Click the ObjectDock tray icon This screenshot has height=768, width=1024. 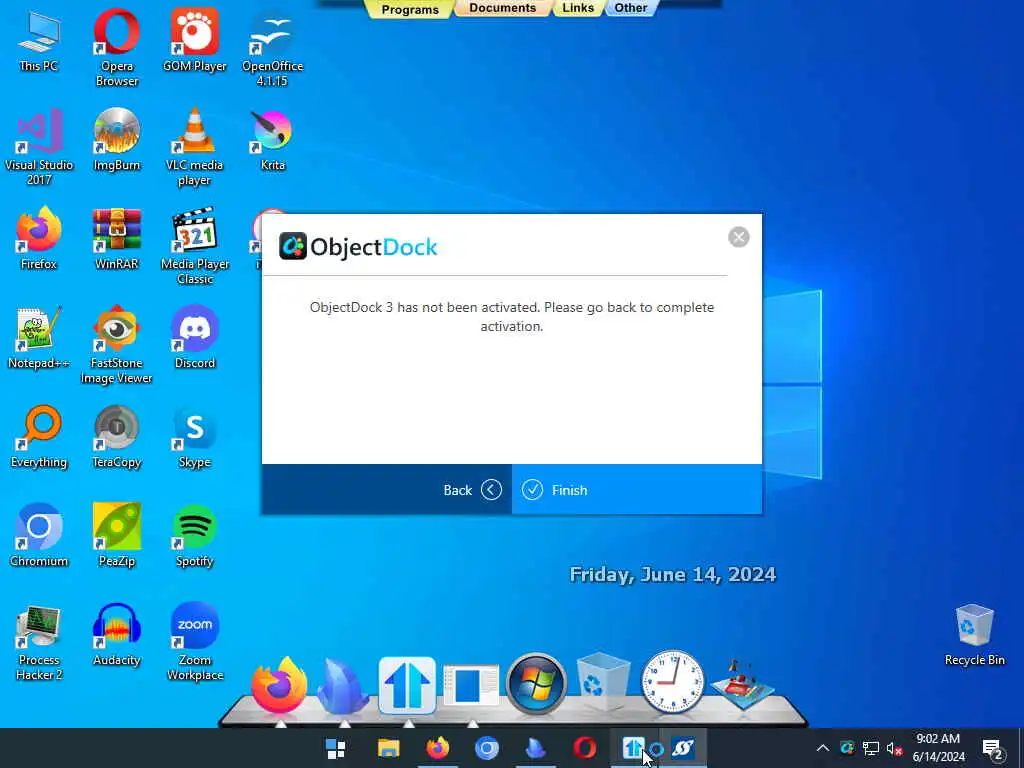coord(847,748)
